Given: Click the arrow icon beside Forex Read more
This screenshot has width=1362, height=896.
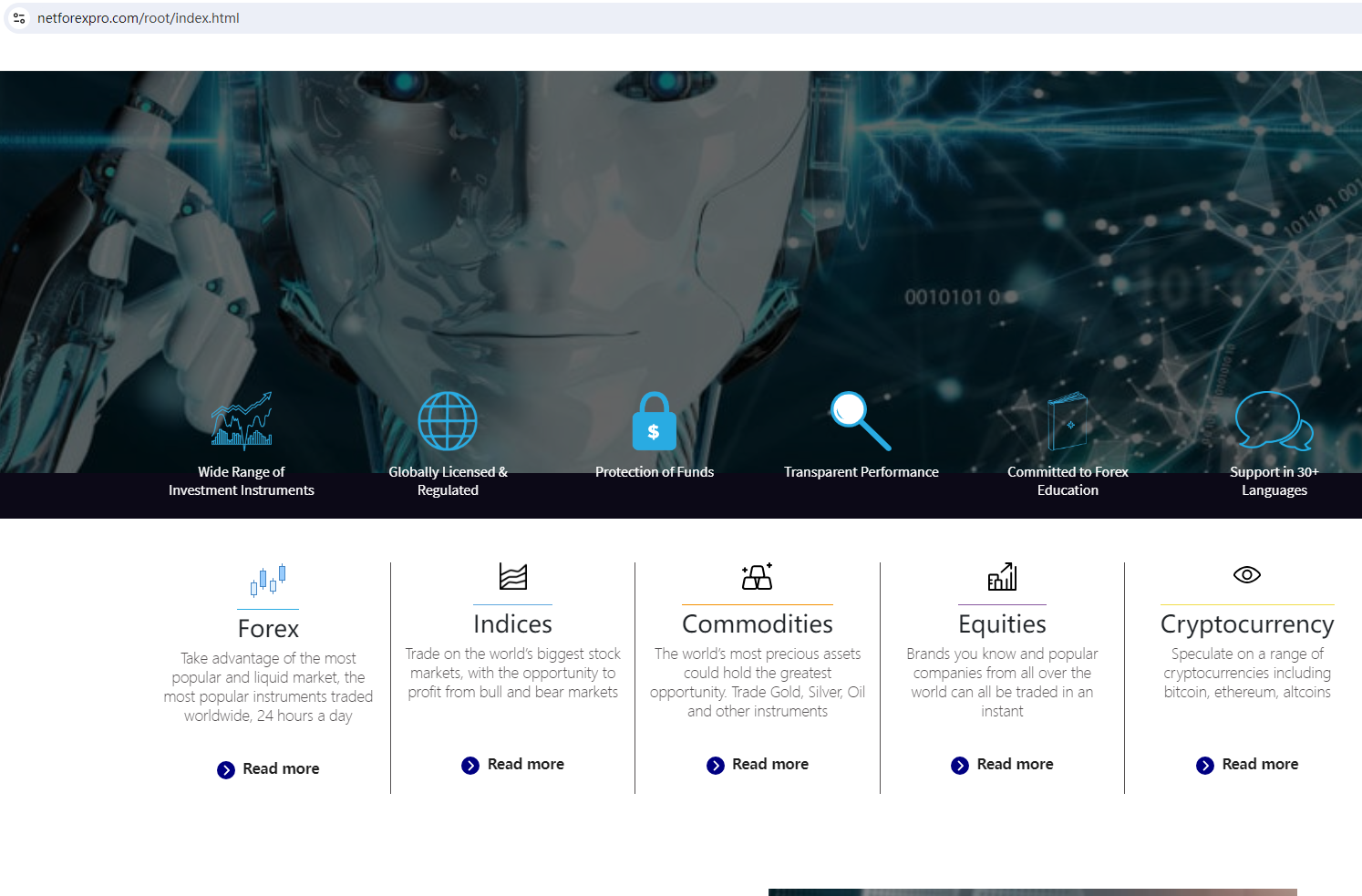Looking at the screenshot, I should coord(226,770).
